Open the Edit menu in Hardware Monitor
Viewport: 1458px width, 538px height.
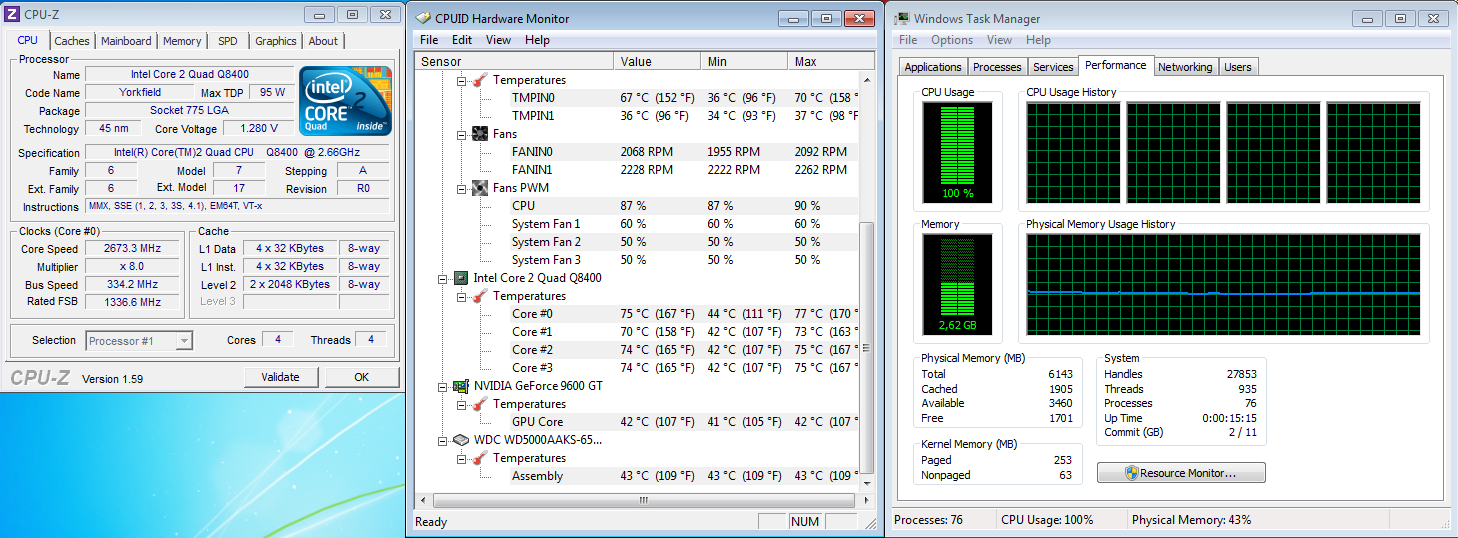click(x=462, y=40)
